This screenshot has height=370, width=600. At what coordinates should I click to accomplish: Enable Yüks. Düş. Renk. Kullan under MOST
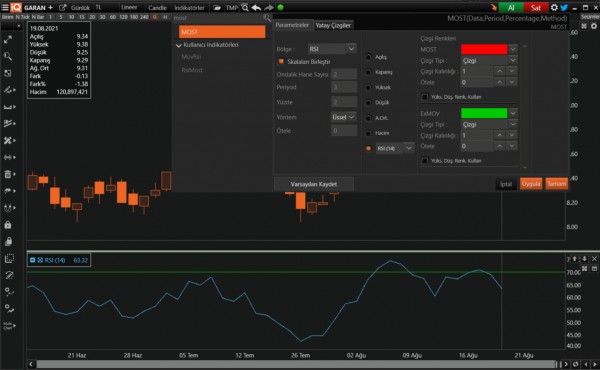coord(425,97)
